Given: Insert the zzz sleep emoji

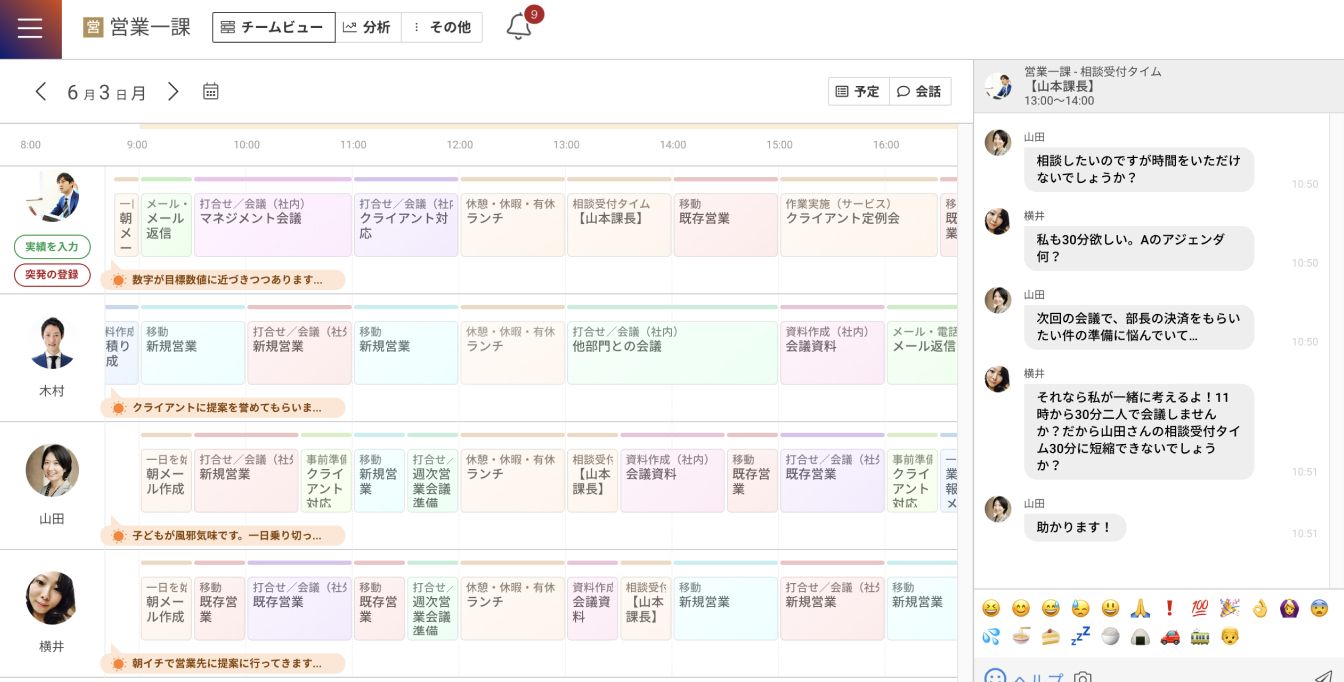Looking at the screenshot, I should click(1080, 637).
